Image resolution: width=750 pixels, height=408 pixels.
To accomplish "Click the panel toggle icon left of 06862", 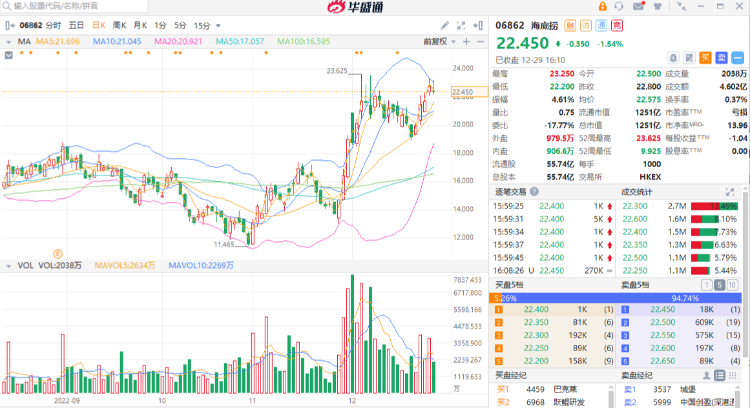I will pyautogui.click(x=10, y=25).
